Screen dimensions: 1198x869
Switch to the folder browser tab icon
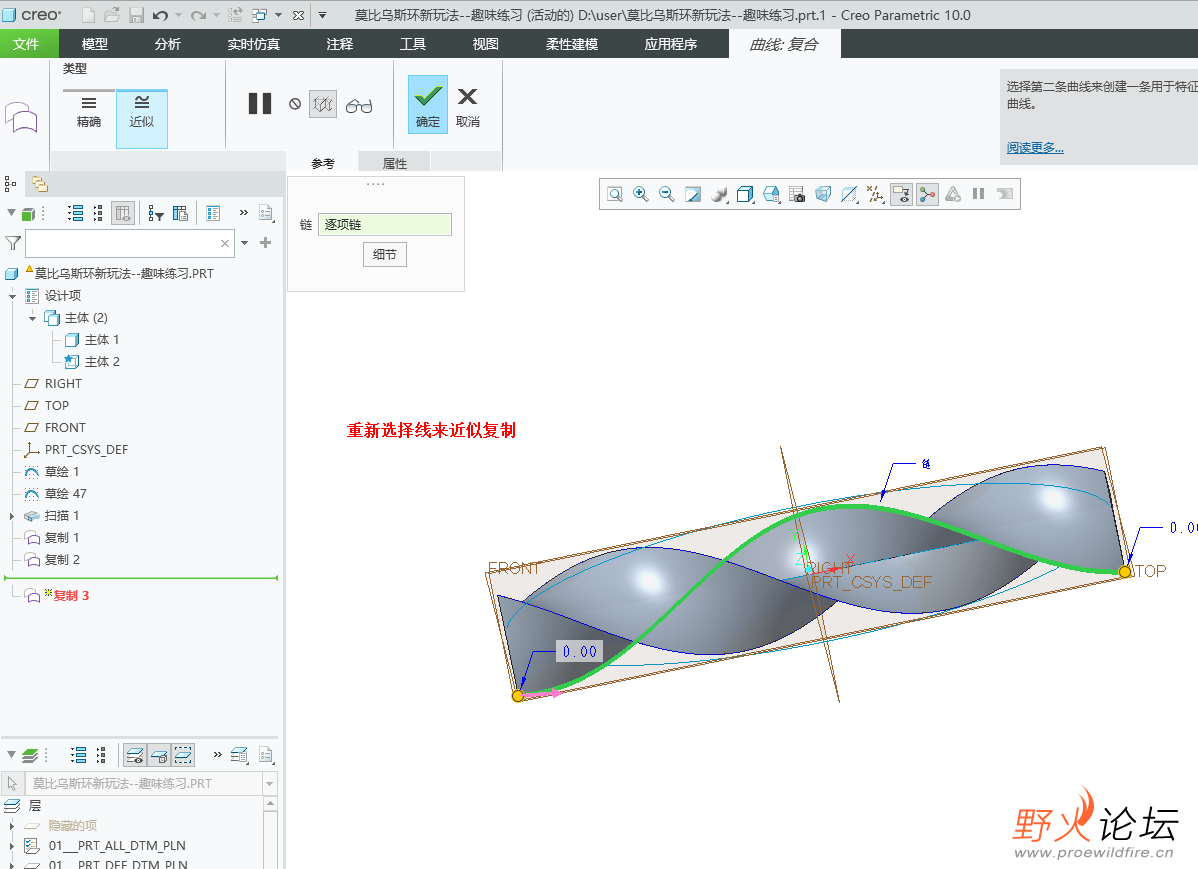(40, 184)
